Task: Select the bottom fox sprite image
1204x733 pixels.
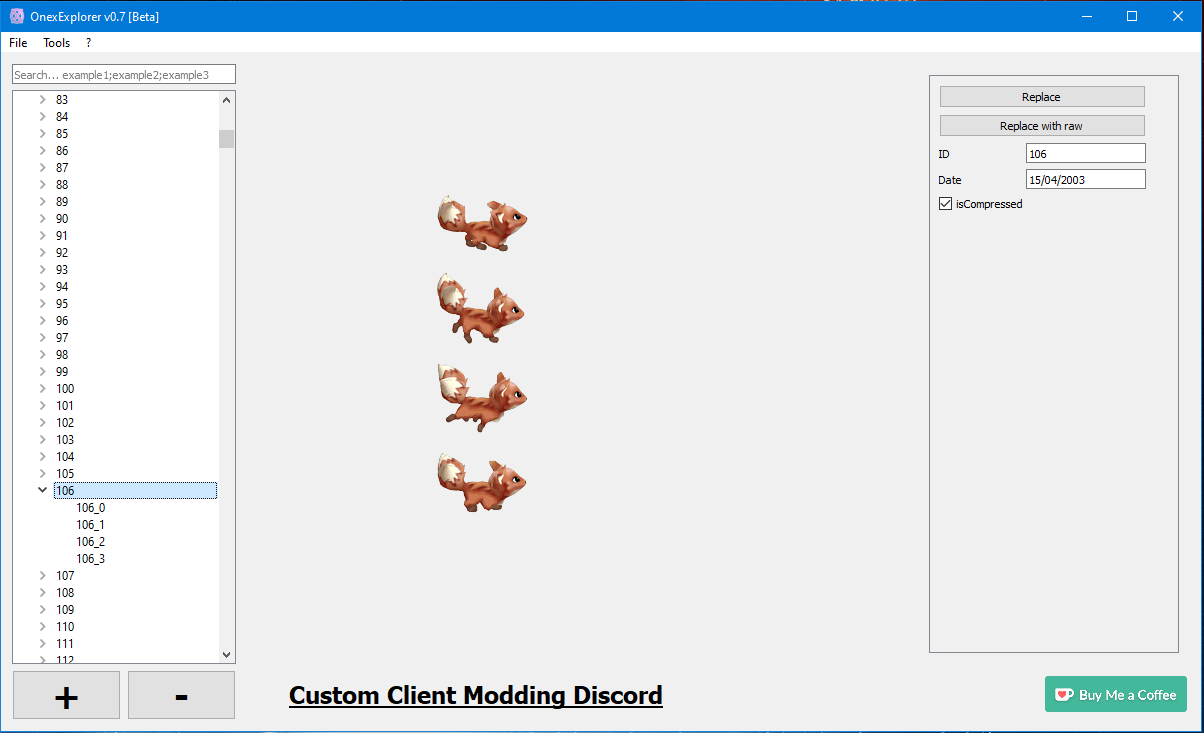Action: point(482,482)
